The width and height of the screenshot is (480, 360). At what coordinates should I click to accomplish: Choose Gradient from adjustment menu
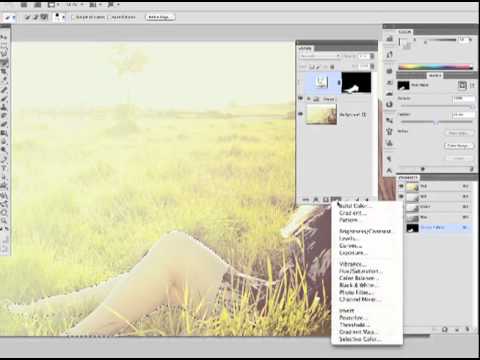pos(353,213)
